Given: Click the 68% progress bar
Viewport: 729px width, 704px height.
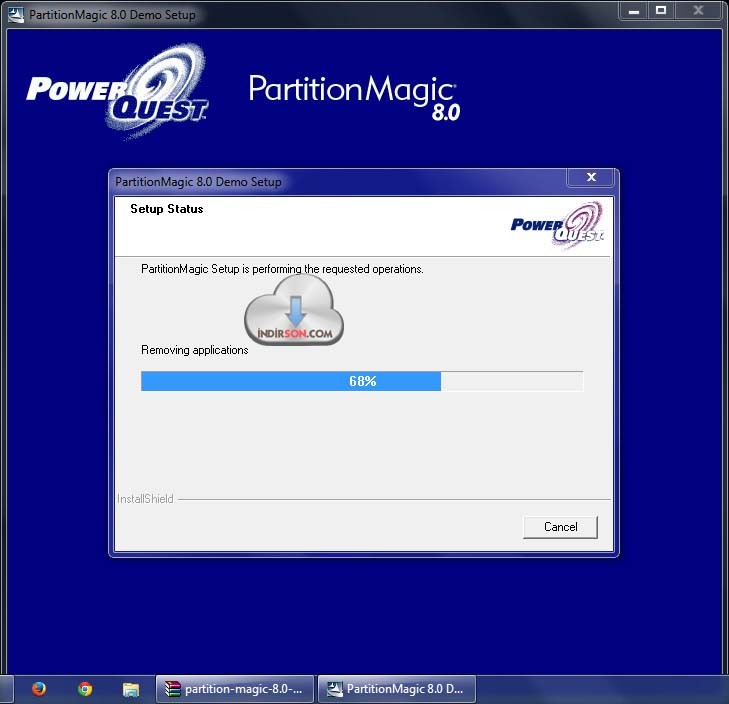Looking at the screenshot, I should 362,381.
